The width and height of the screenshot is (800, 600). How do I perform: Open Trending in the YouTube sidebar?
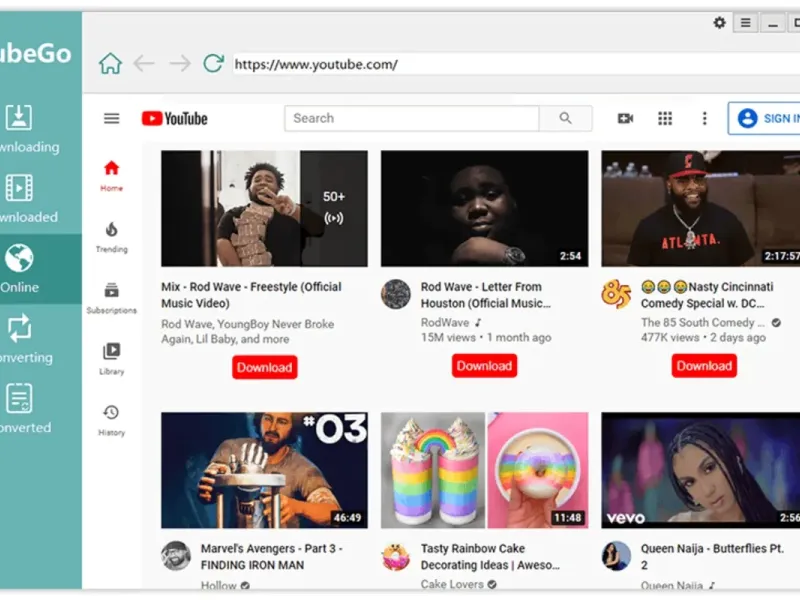tap(111, 237)
